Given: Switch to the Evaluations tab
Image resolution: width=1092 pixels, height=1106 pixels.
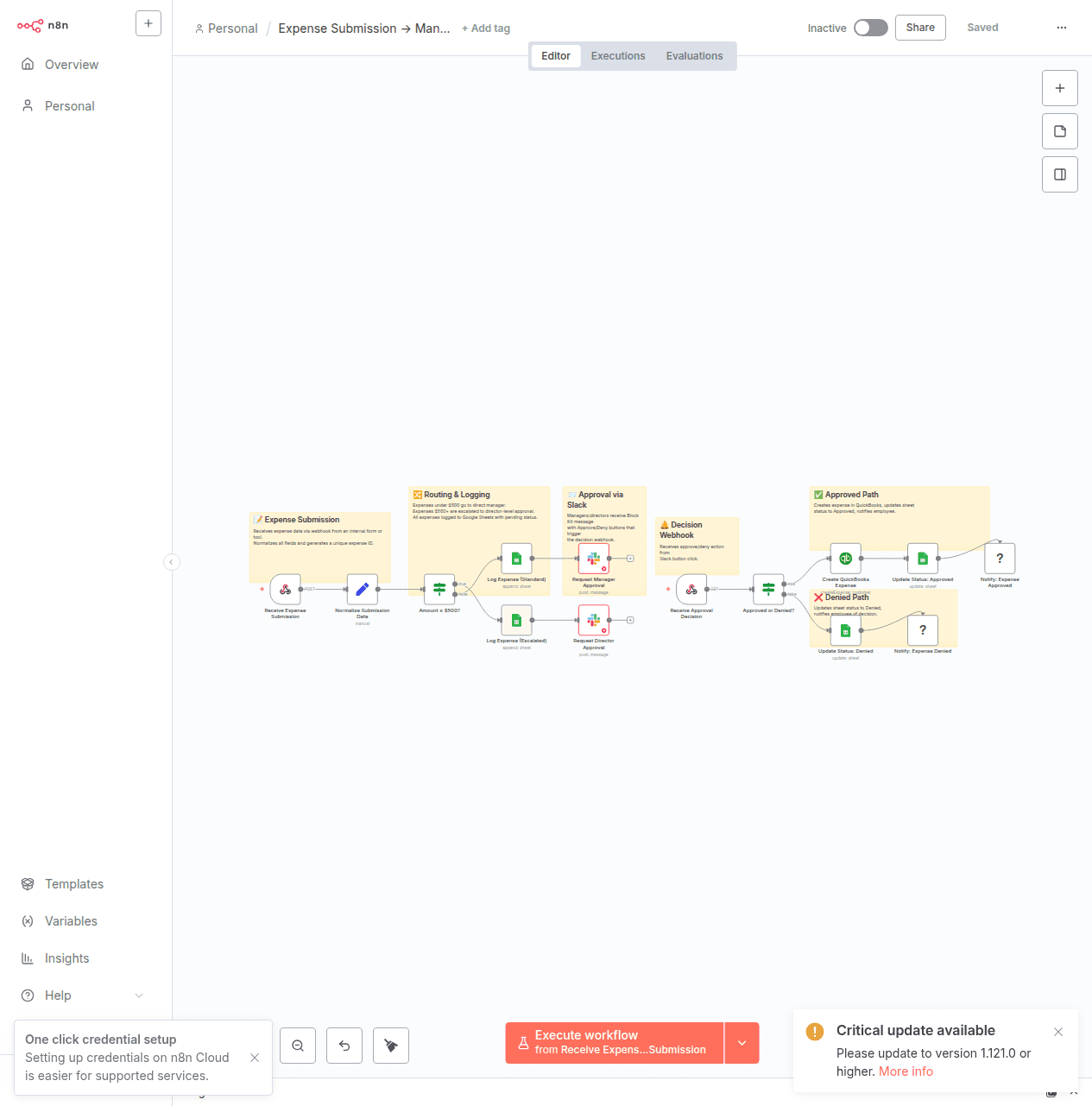Looking at the screenshot, I should point(694,55).
